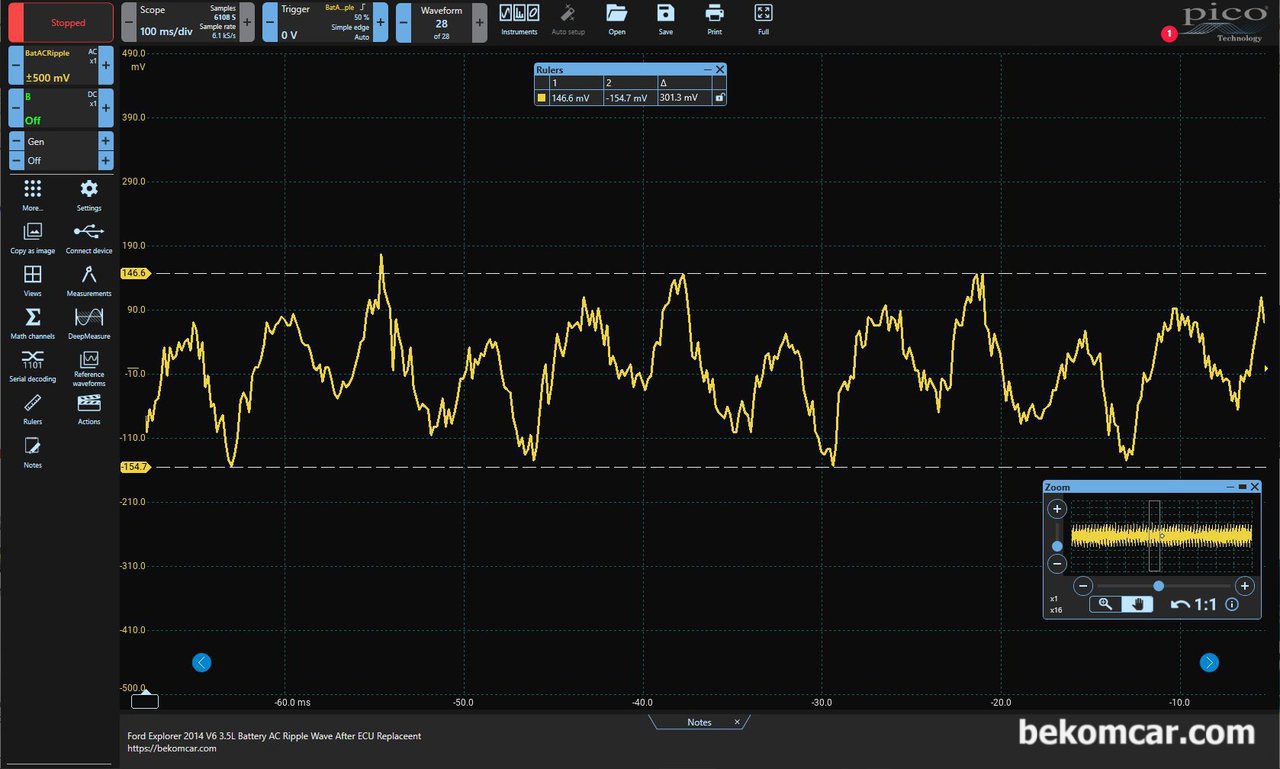Viewport: 1280px width, 769px height.
Task: Open the BatACRipple channel options
Action: (x=61, y=65)
